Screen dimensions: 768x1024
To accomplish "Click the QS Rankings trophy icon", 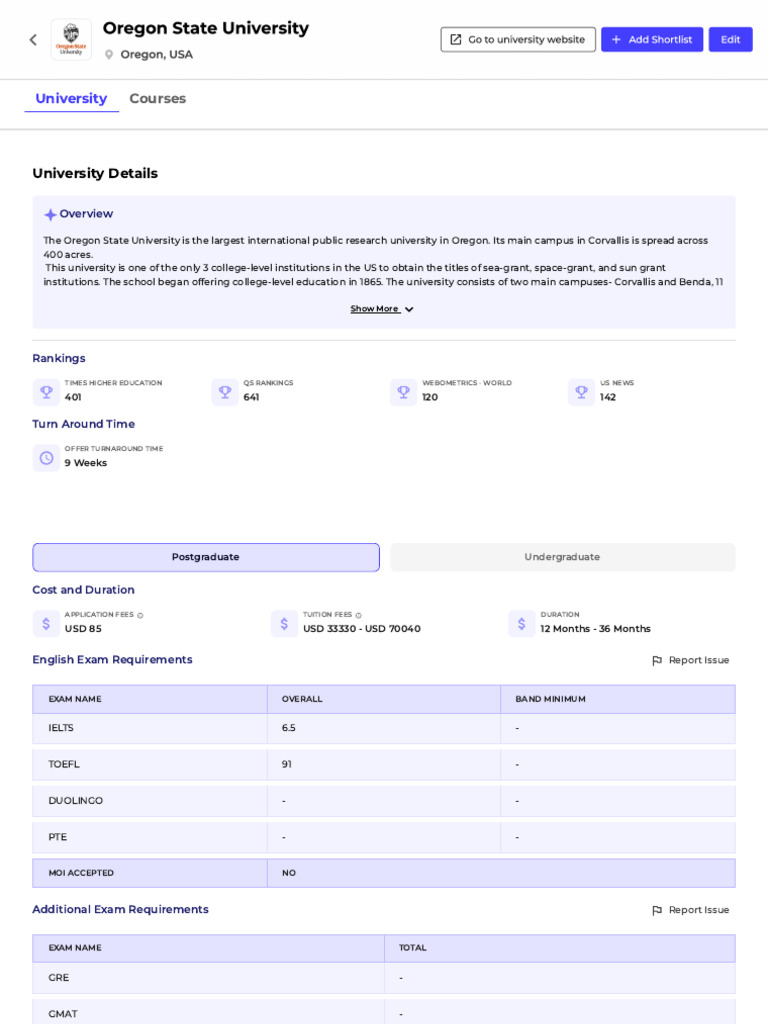I will [225, 392].
